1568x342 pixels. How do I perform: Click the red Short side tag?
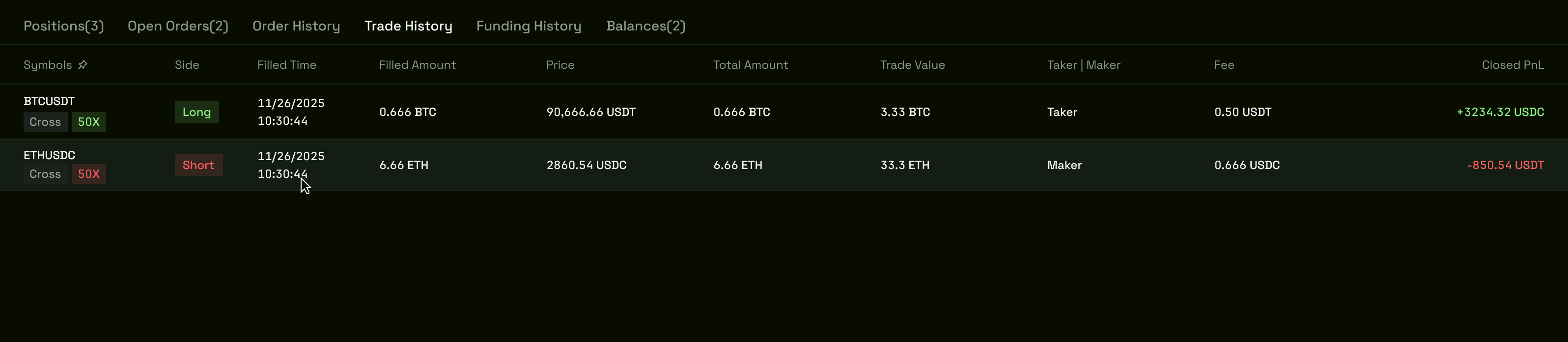[x=198, y=165]
